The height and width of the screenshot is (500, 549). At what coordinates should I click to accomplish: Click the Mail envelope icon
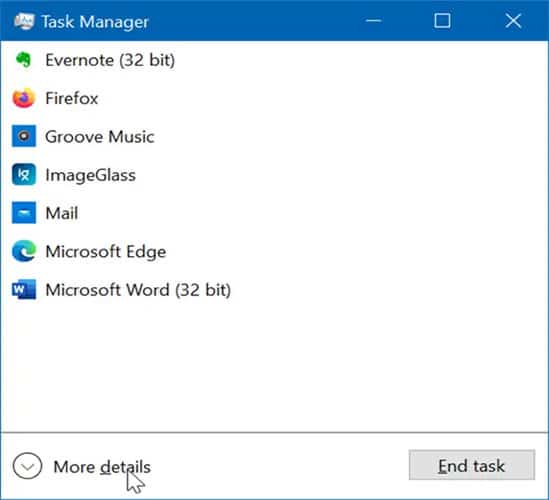(24, 213)
